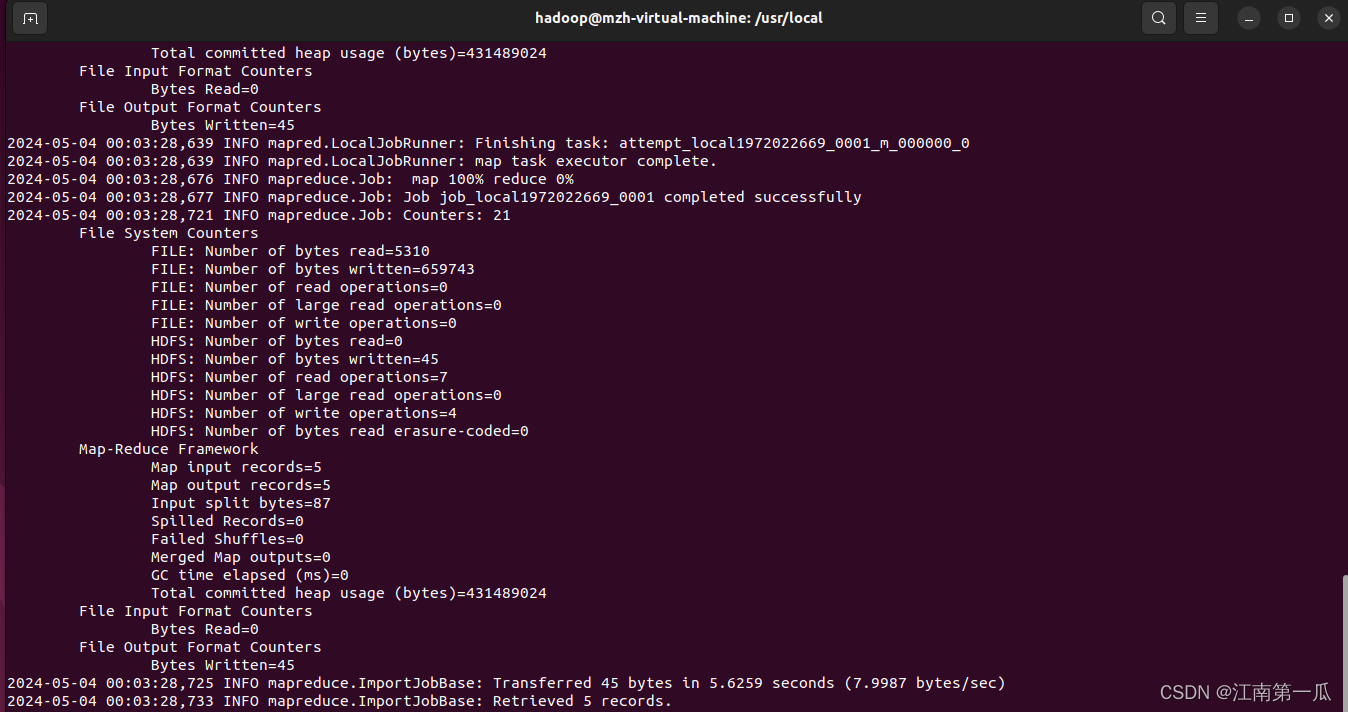1348x712 pixels.
Task: Select the 'Map-Reduce Framework' section label
Action: 169,448
